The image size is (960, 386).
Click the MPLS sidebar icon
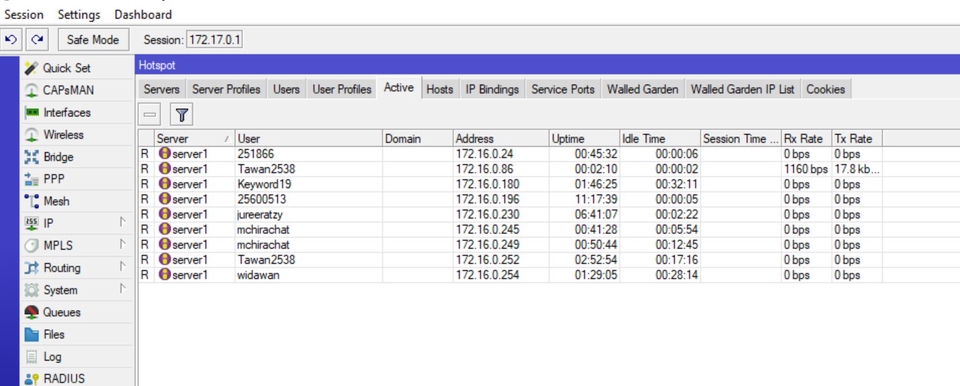(31, 246)
